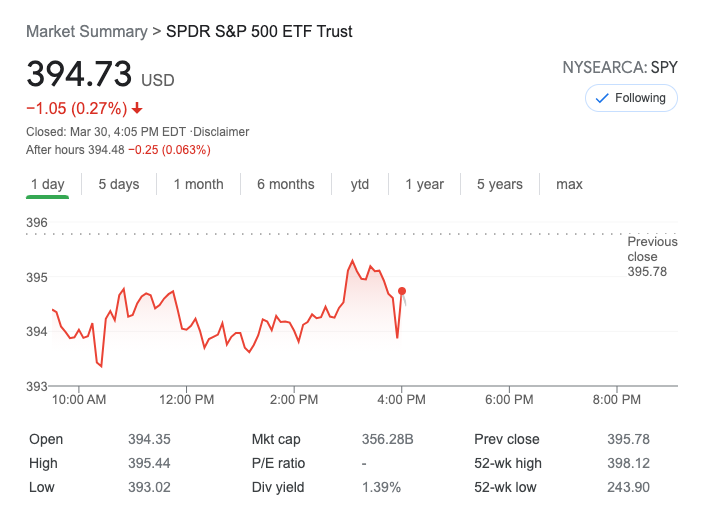Click the red end-point dot on chart
Screen dimensions: 703x510
click(402, 291)
